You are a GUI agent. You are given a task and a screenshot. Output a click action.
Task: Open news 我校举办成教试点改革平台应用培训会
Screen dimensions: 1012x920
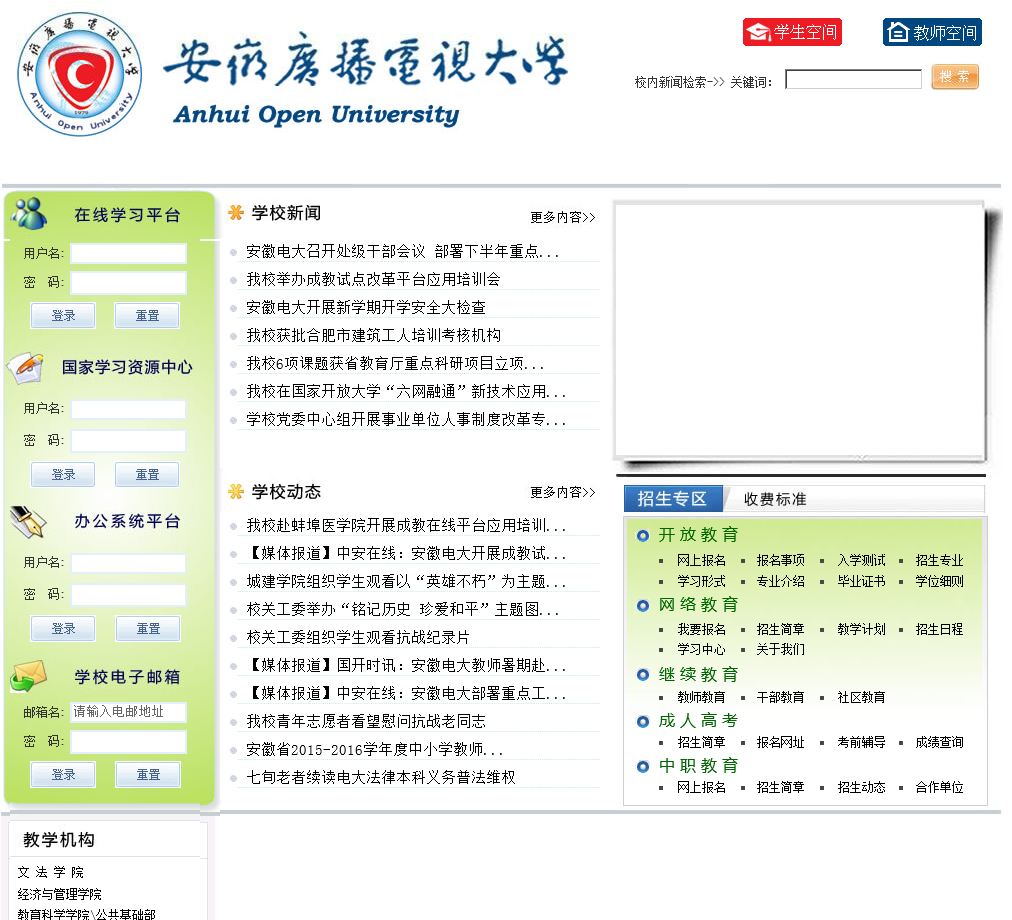373,279
